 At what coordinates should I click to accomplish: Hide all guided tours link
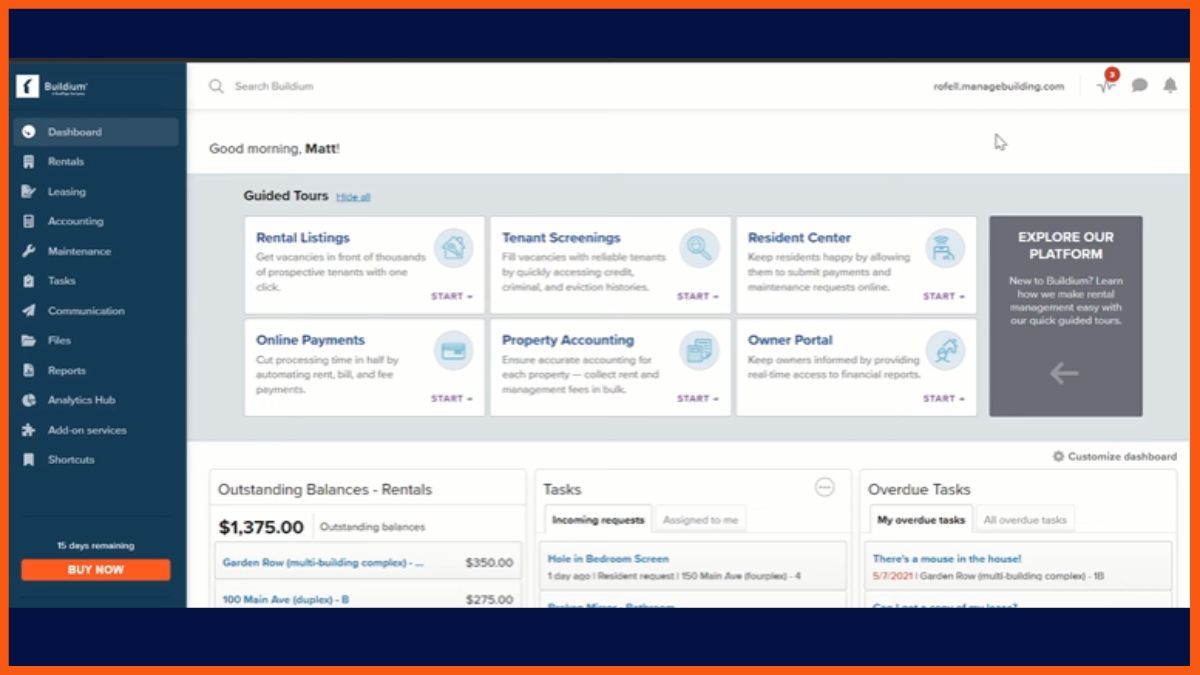coord(353,197)
